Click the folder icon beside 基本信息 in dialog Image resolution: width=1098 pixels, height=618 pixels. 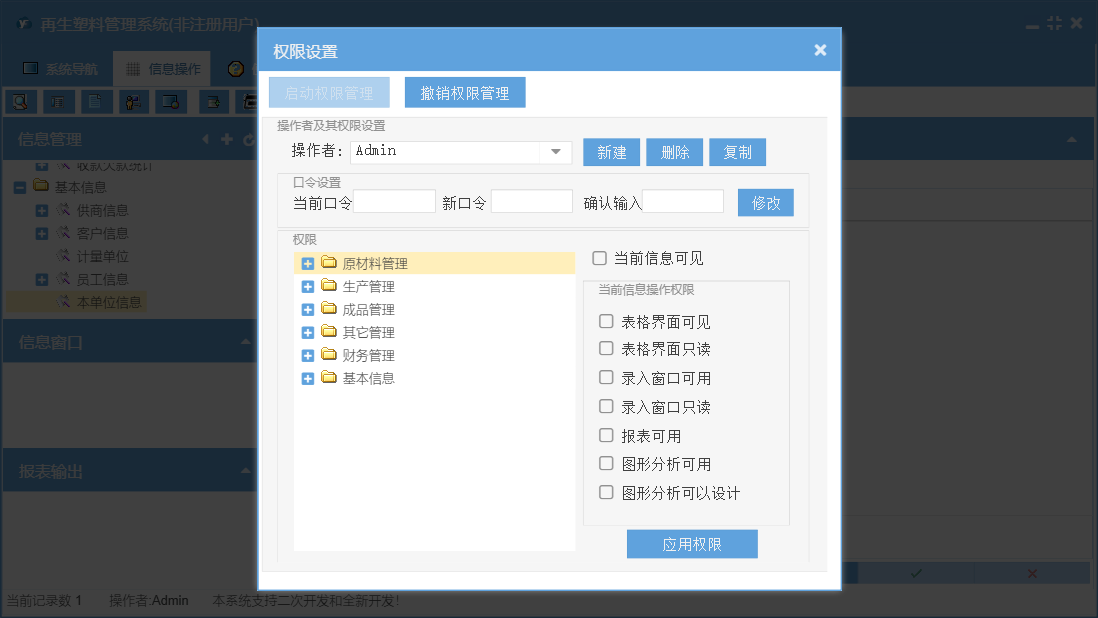[329, 378]
